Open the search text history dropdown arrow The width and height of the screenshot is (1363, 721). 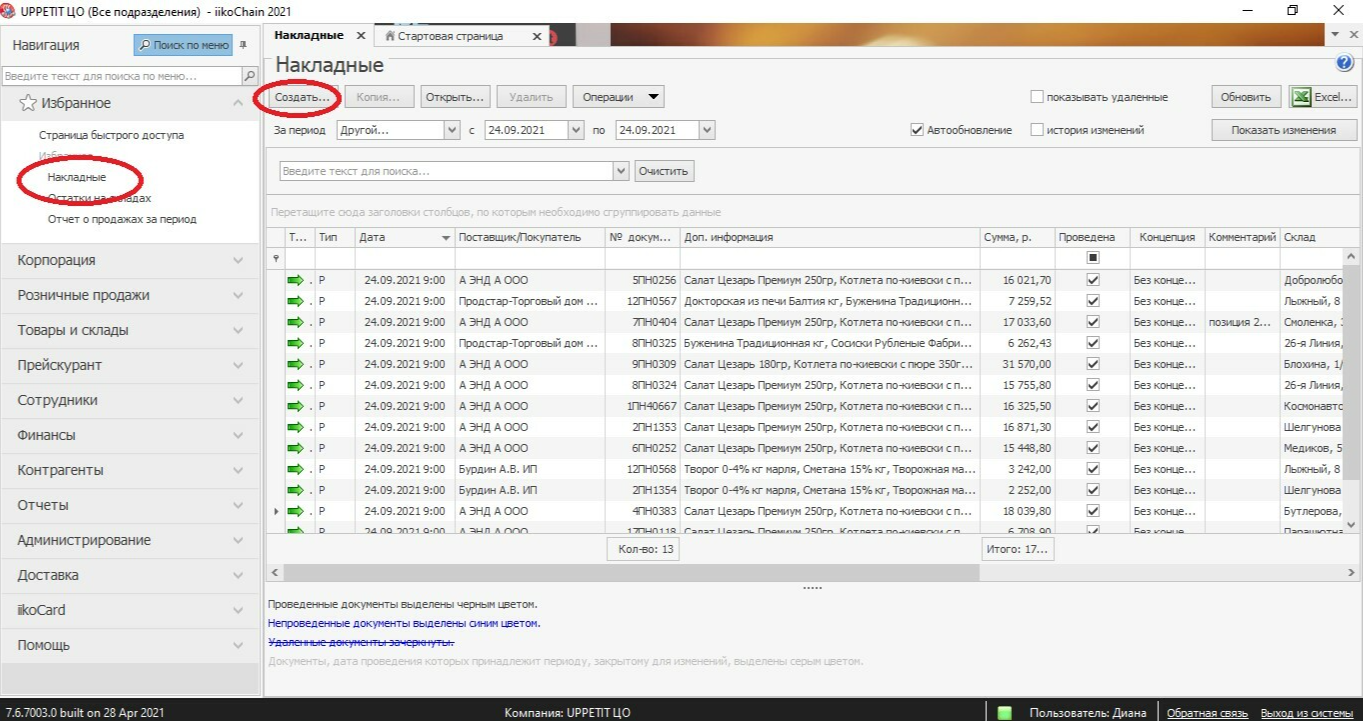tap(622, 171)
